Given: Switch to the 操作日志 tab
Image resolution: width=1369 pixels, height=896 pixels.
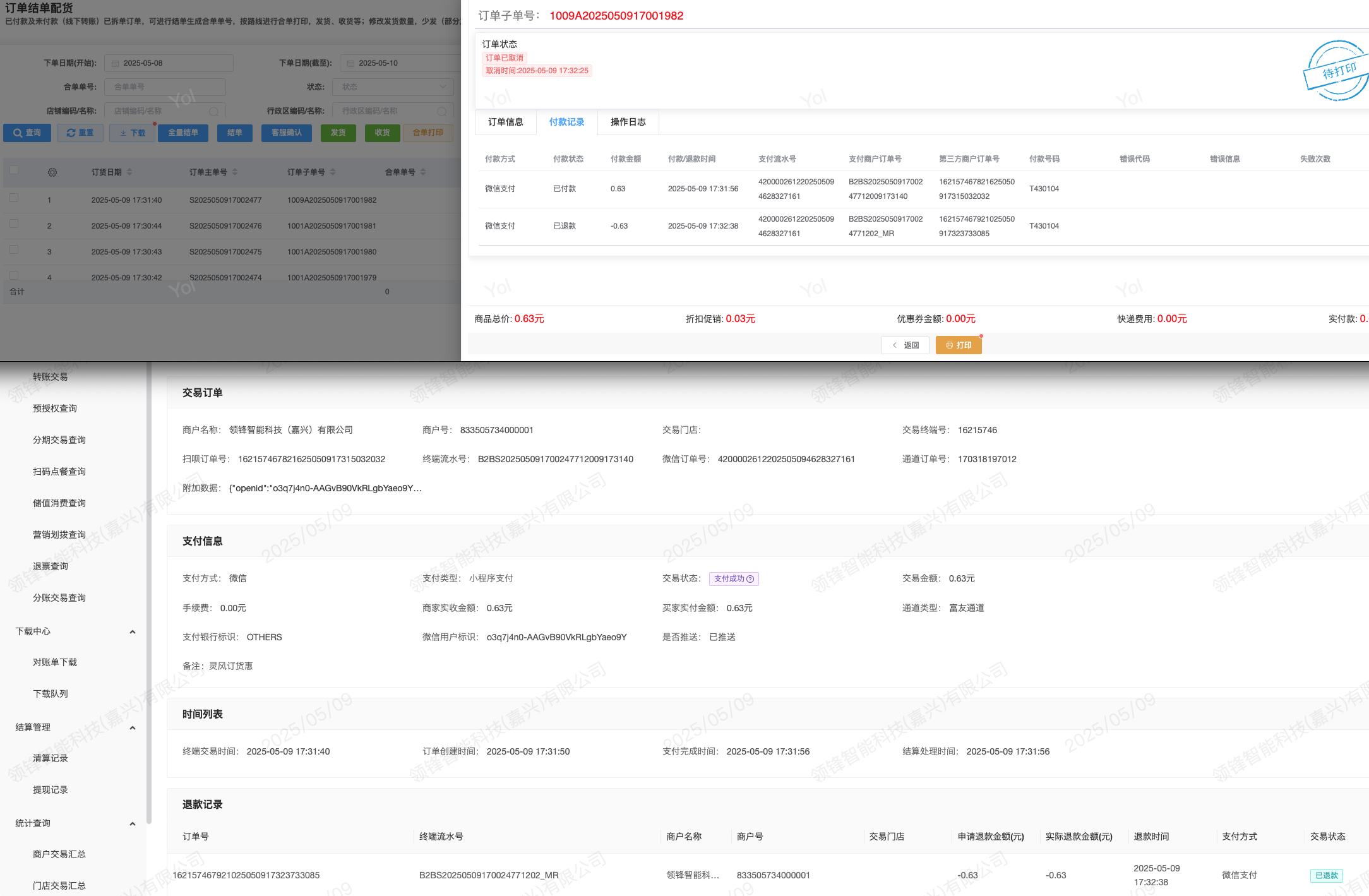Looking at the screenshot, I should 628,122.
